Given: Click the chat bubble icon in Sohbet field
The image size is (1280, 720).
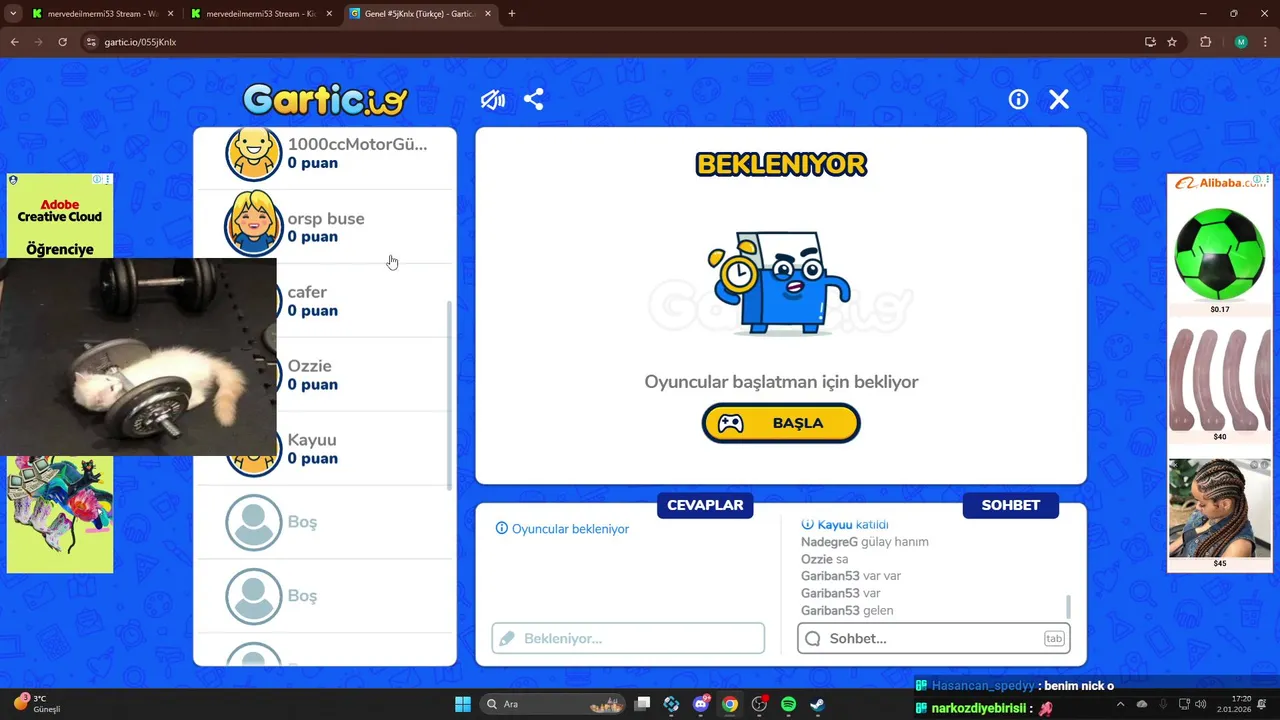Looking at the screenshot, I should click(x=813, y=638).
